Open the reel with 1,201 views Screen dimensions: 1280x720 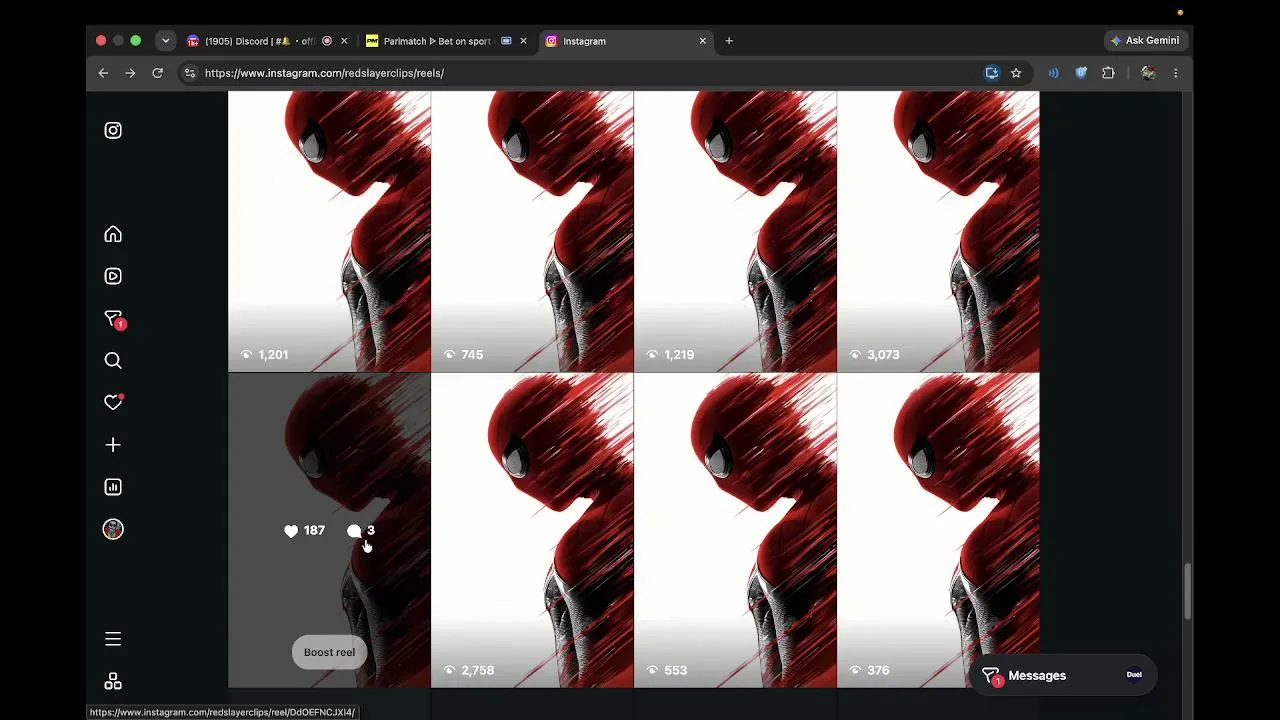[x=329, y=231]
